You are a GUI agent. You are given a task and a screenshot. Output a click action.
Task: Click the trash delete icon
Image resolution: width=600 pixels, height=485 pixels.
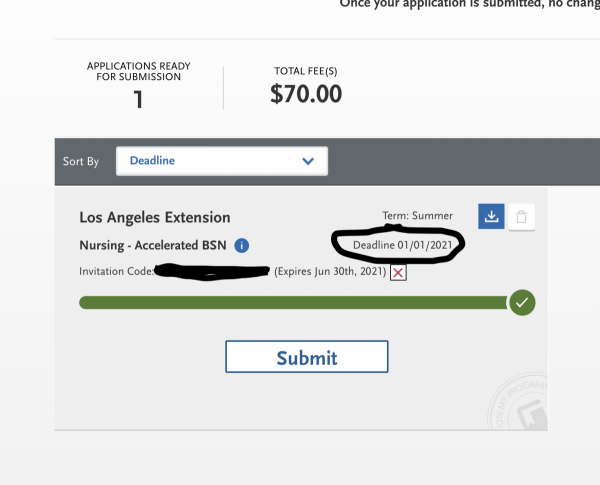(520, 216)
